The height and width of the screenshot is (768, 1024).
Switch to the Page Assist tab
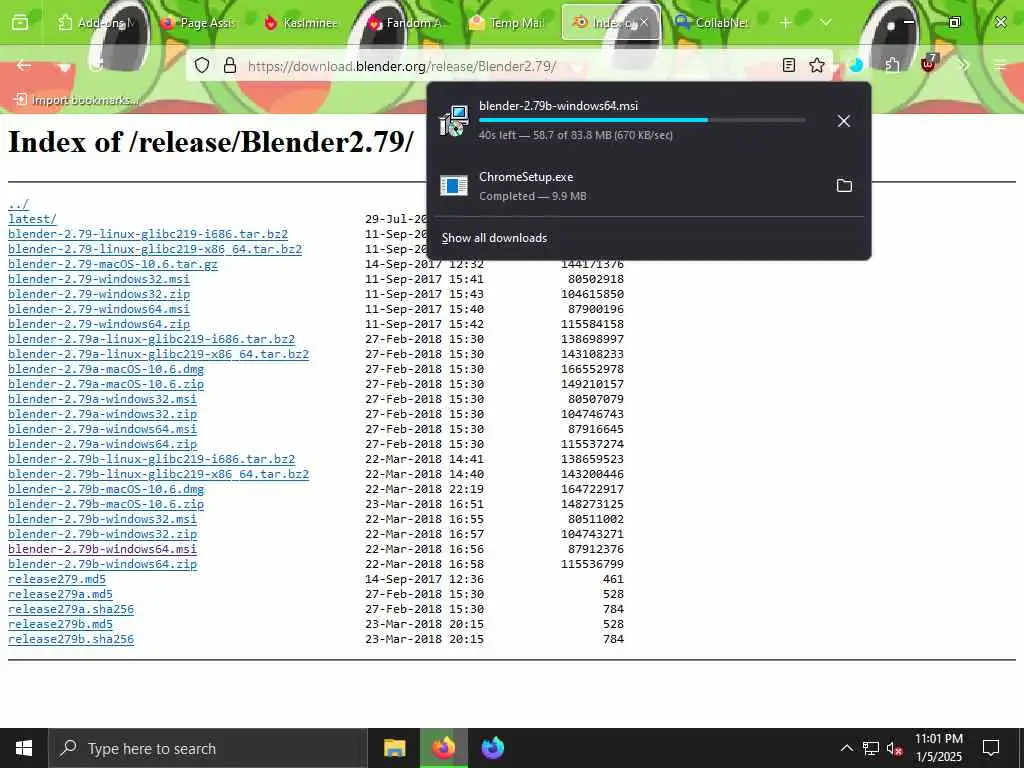pyautogui.click(x=198, y=23)
